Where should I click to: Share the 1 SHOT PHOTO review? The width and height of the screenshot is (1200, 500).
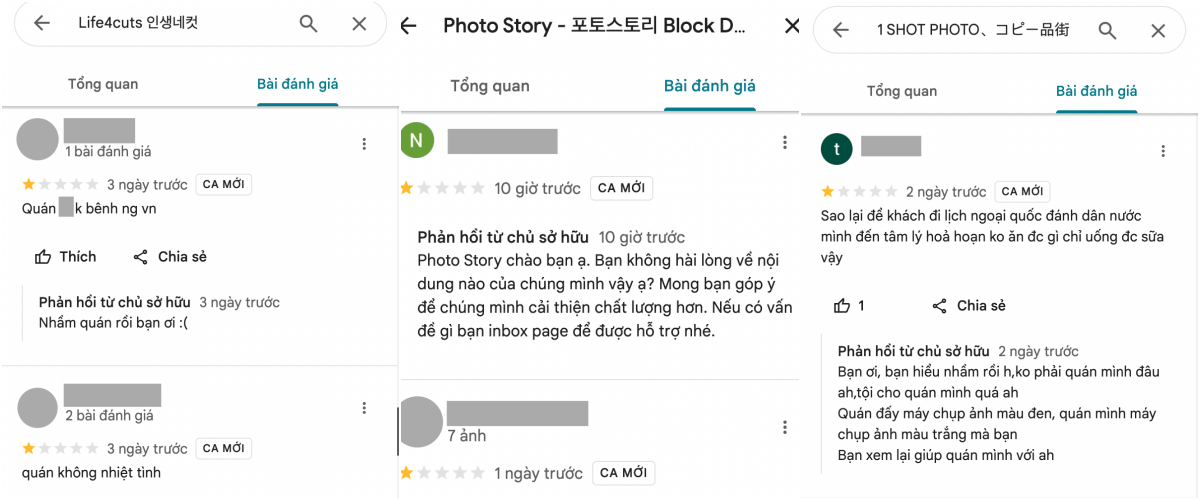click(968, 306)
